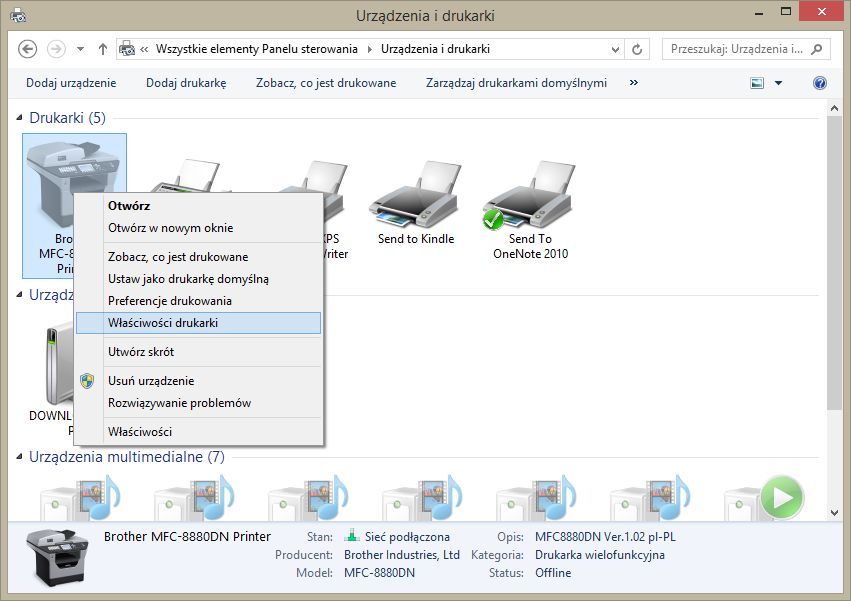Choose Zobacz, co jest drukowane in context menu

point(199,257)
